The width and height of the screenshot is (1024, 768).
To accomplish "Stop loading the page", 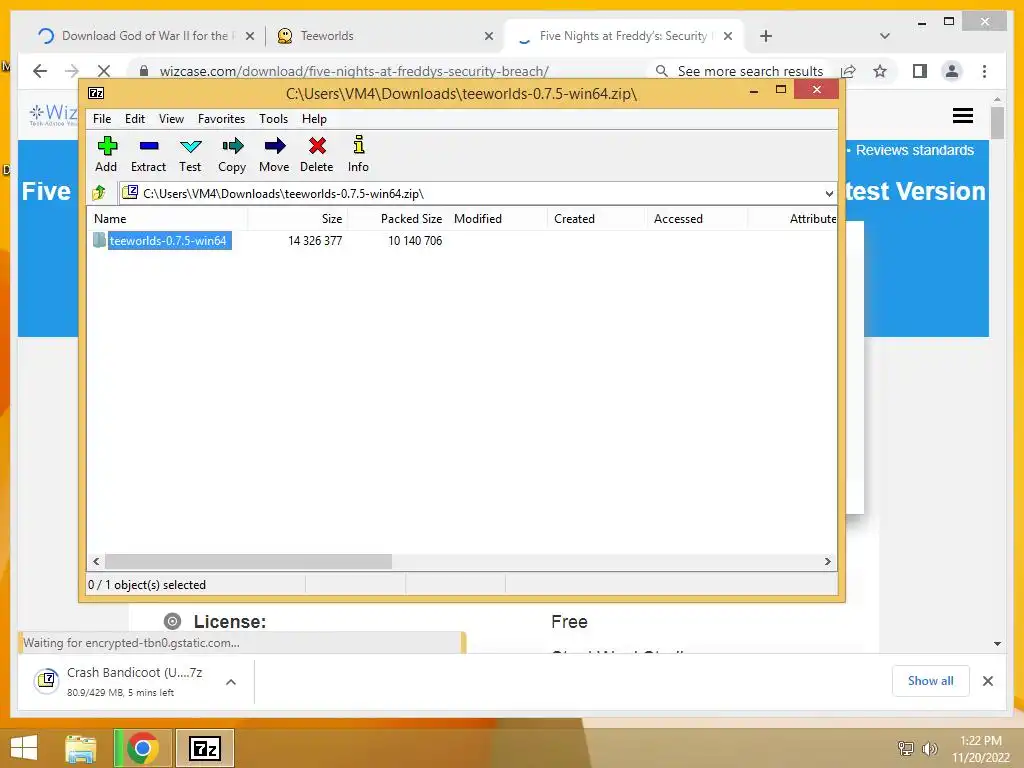I will click(104, 71).
